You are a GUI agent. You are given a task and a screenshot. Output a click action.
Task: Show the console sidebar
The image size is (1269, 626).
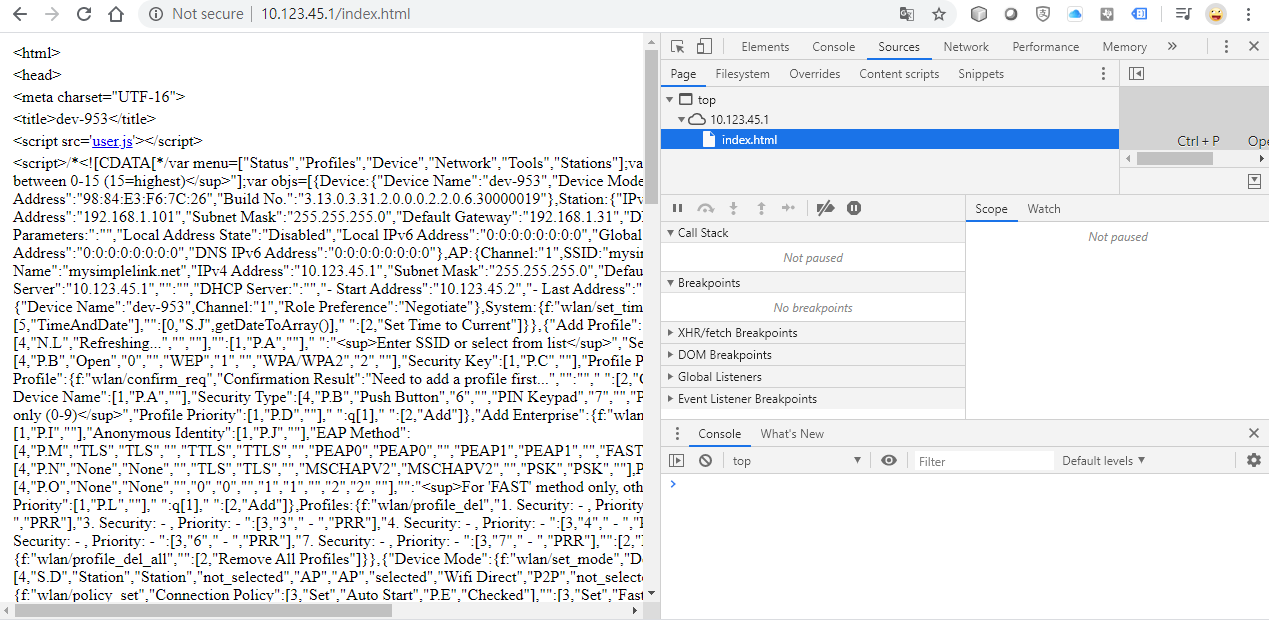click(677, 460)
